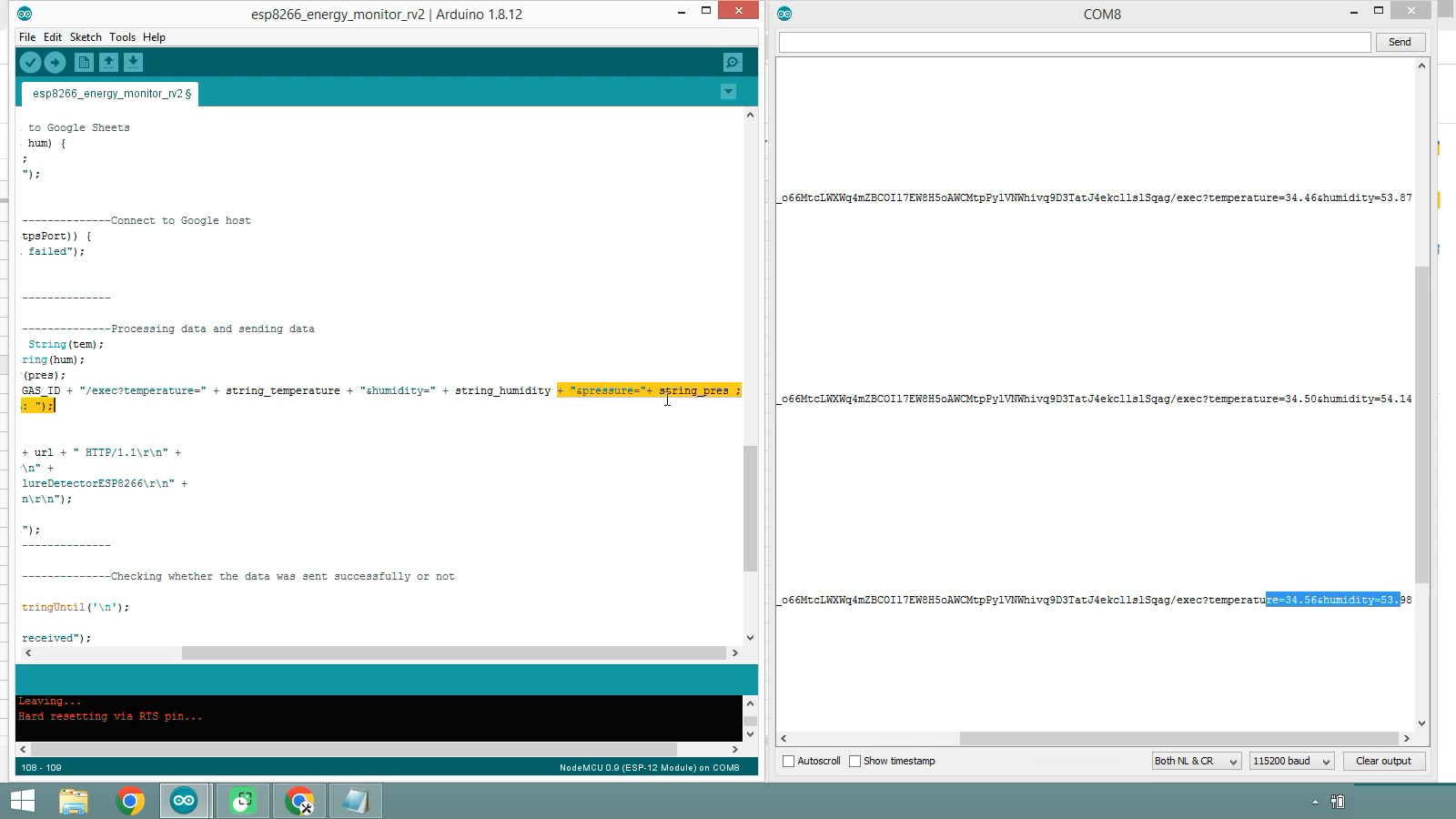Launch Google Chrome from the taskbar
This screenshot has width=1456, height=819.
[130, 801]
